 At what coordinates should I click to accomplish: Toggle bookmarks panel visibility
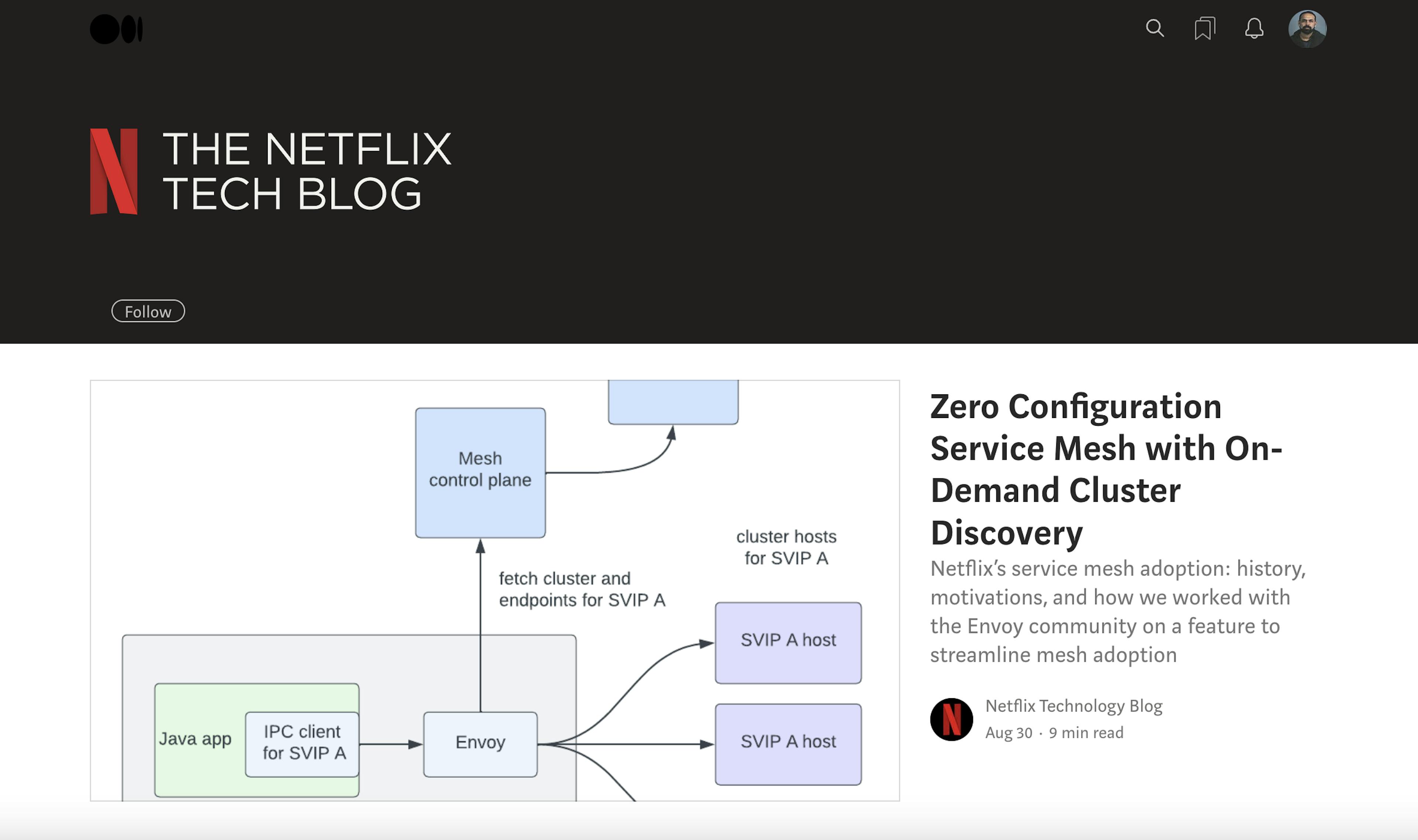[x=1203, y=28]
